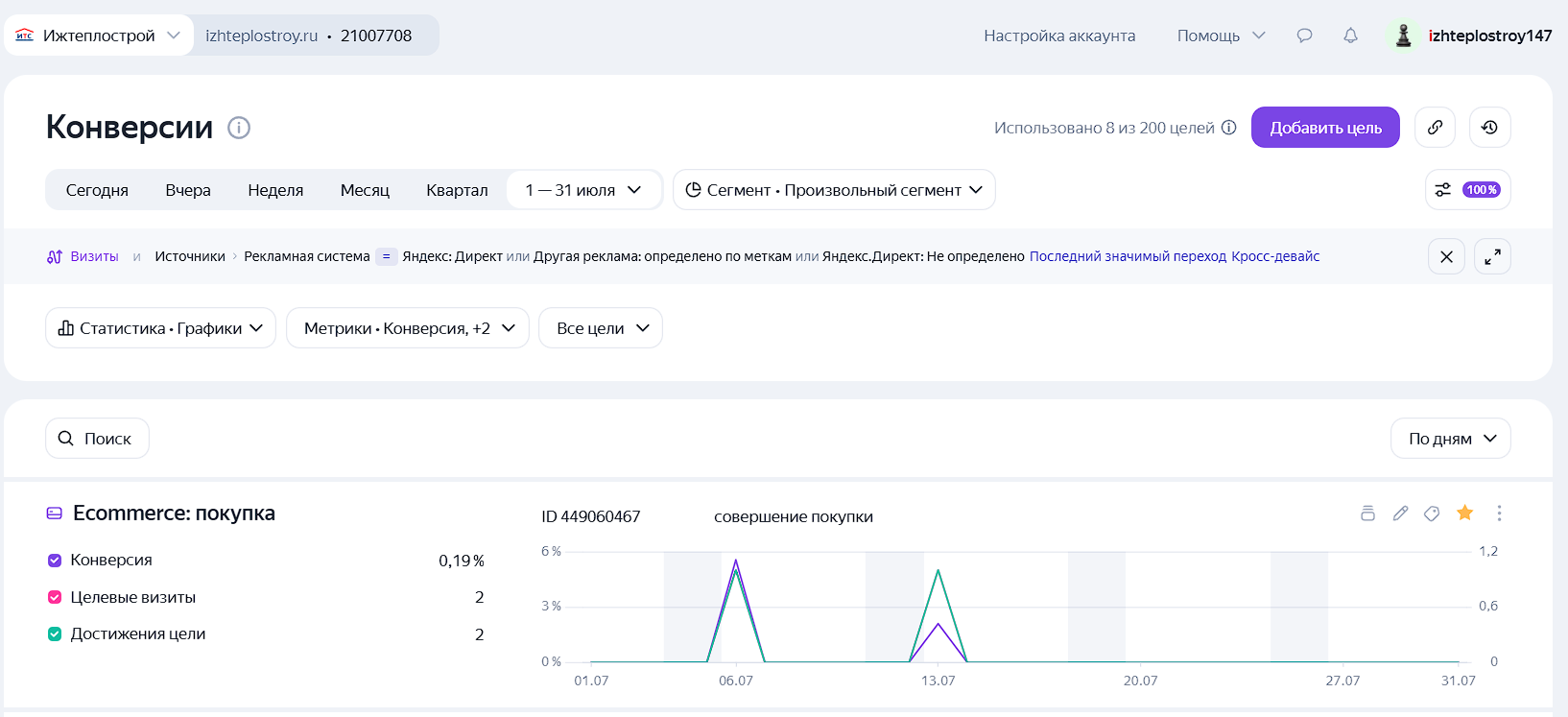Open report history clock icon
Screen dimensions: 1568x717
1489,128
